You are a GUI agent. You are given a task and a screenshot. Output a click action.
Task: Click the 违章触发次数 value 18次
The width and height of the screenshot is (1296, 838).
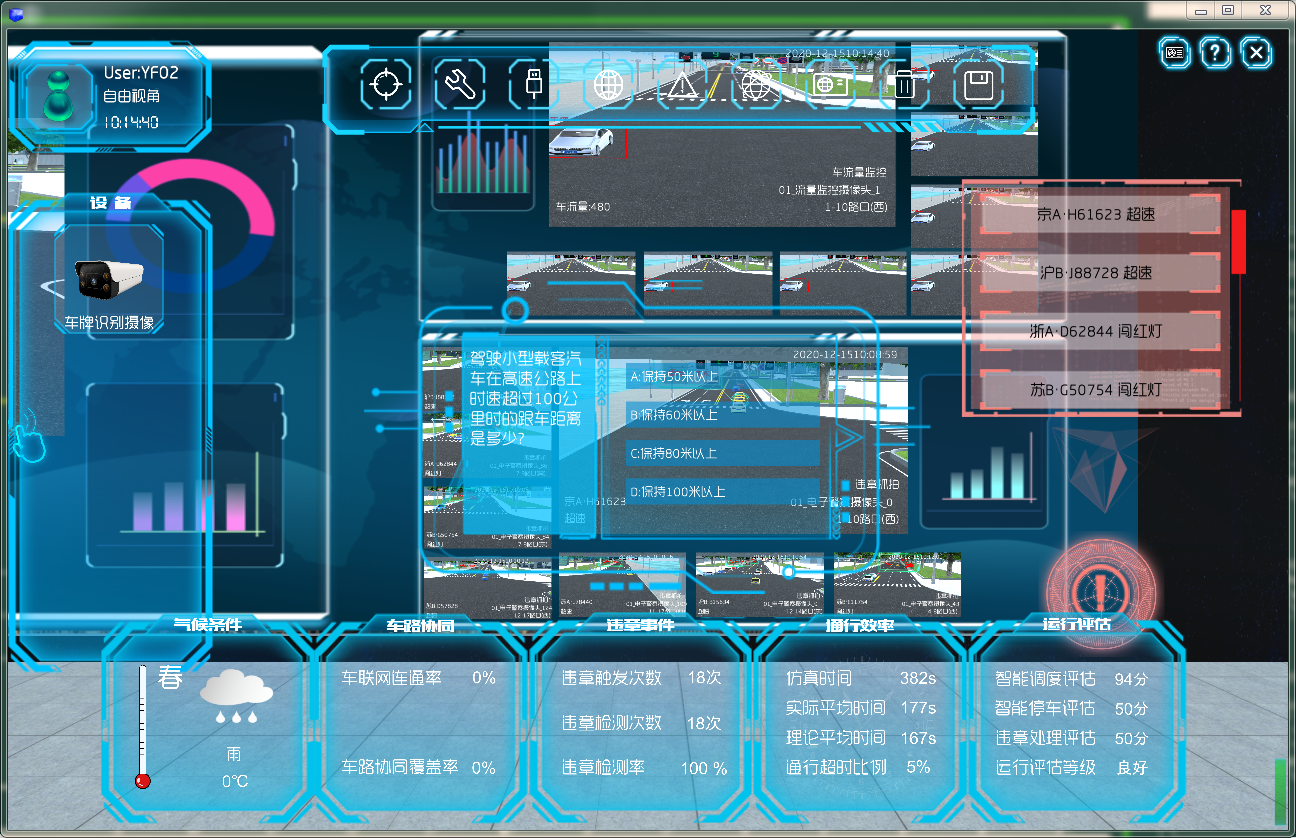[x=704, y=677]
